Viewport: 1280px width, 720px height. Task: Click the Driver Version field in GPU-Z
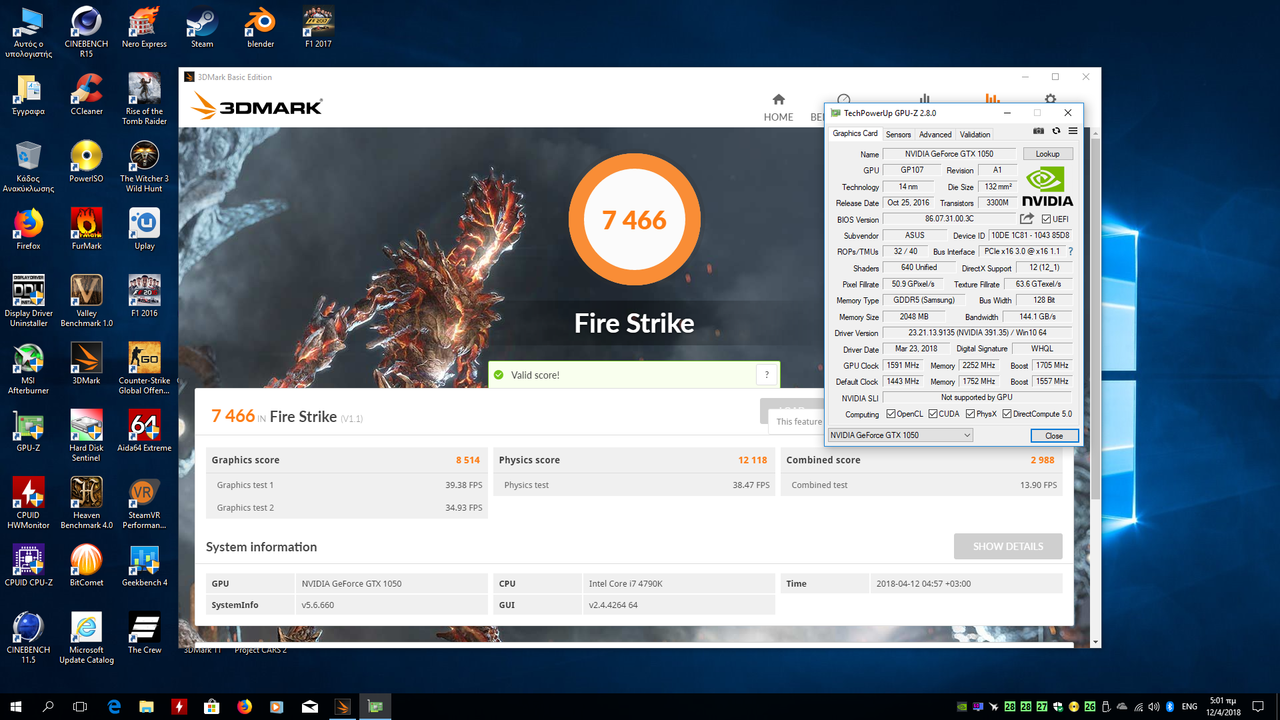point(977,333)
